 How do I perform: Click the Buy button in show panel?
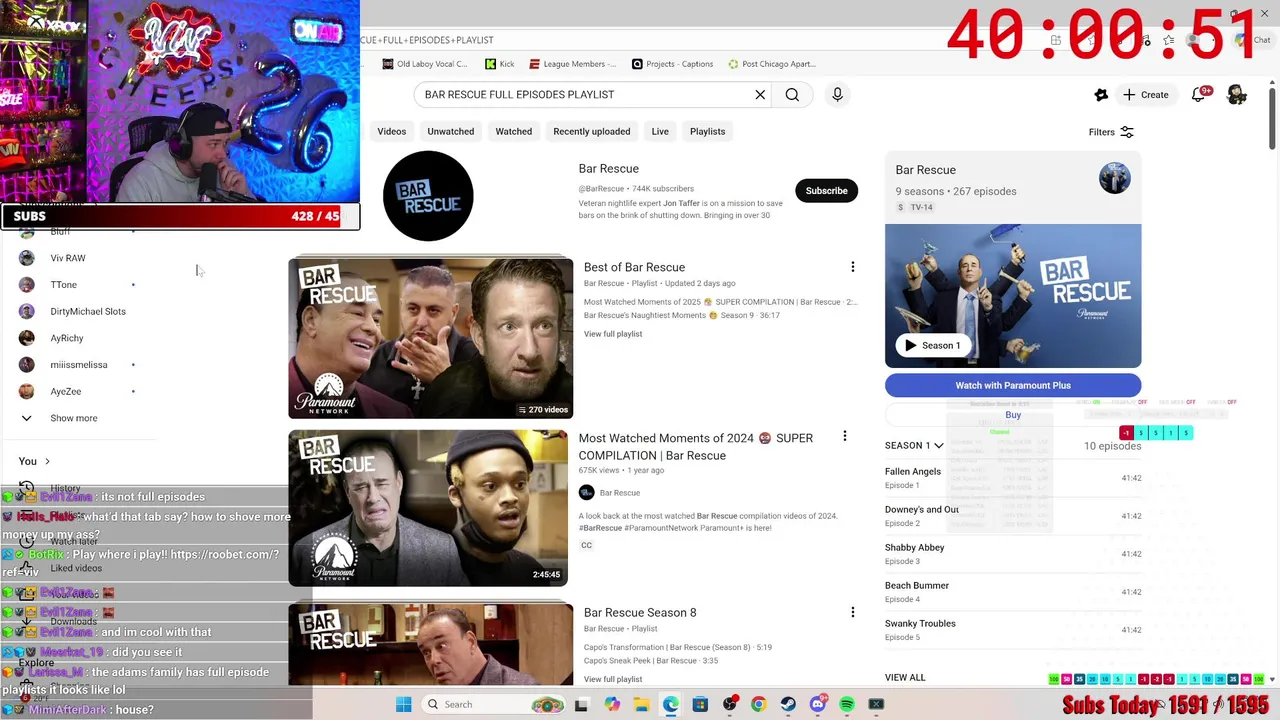1013,415
